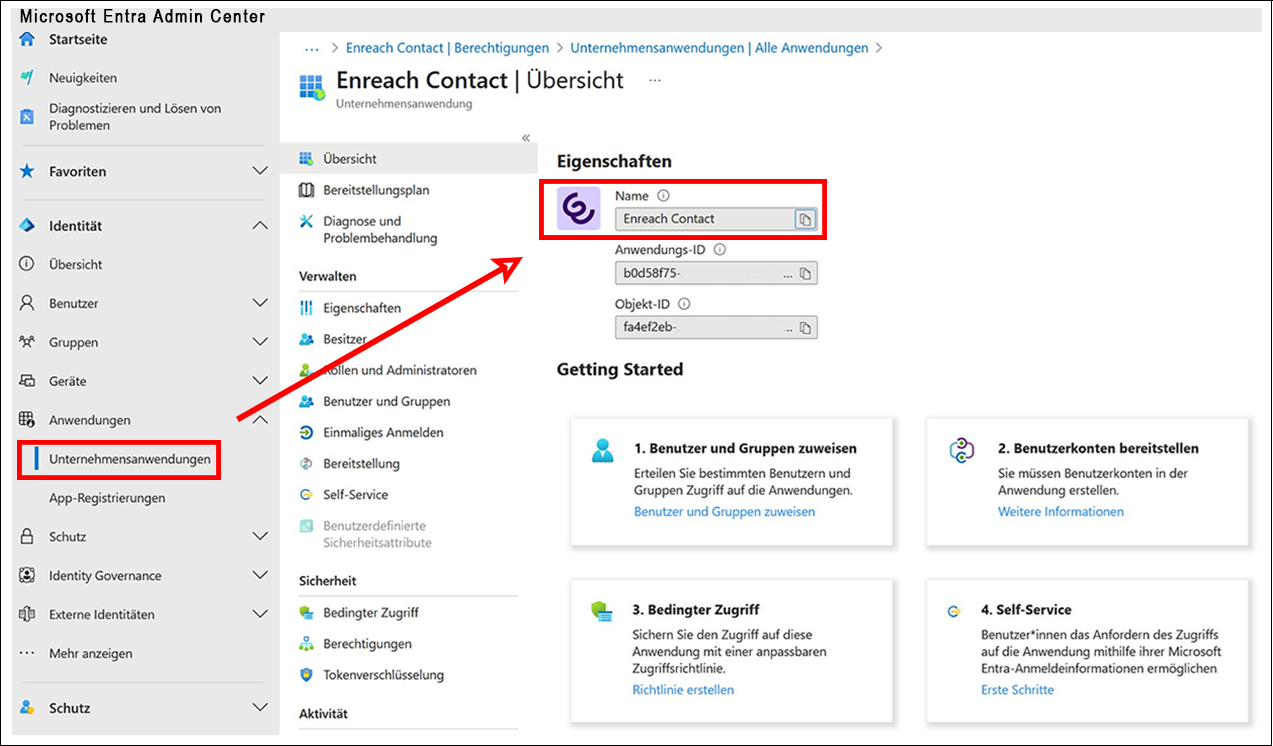Collapse the Identität section

tap(260, 226)
